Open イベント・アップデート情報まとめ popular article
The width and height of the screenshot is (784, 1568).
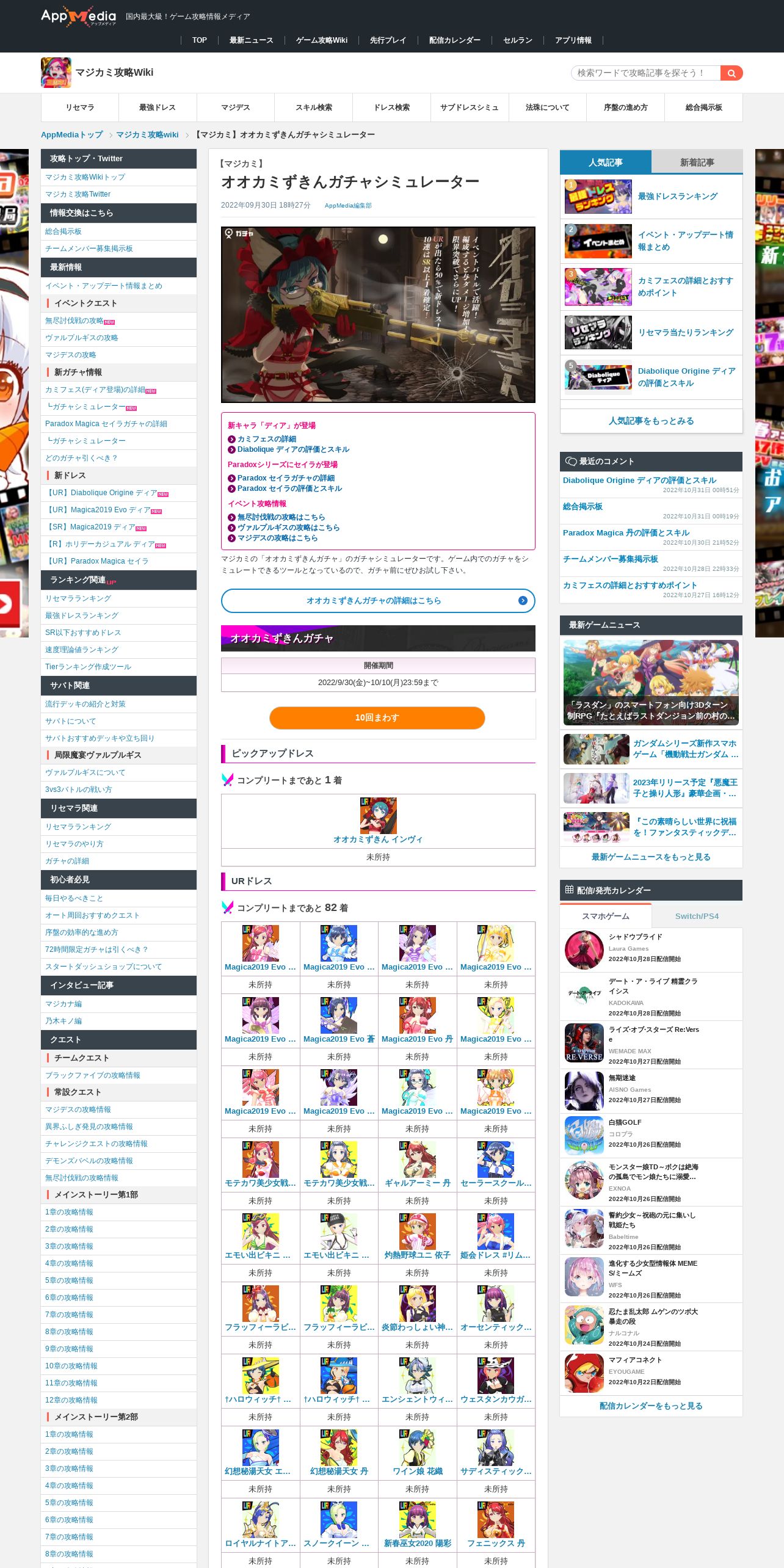point(651,241)
